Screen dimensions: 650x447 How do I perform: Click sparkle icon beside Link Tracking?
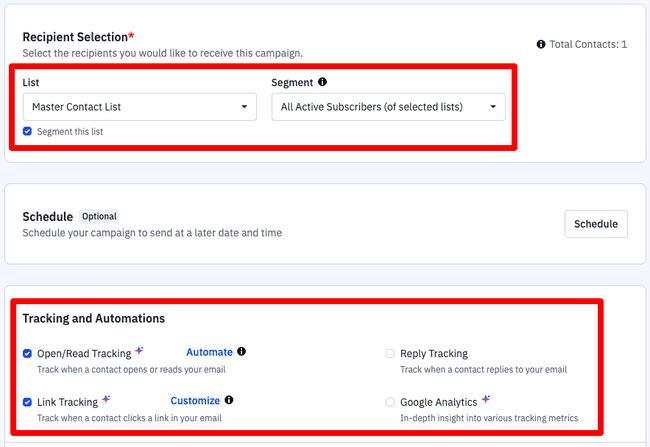107,400
